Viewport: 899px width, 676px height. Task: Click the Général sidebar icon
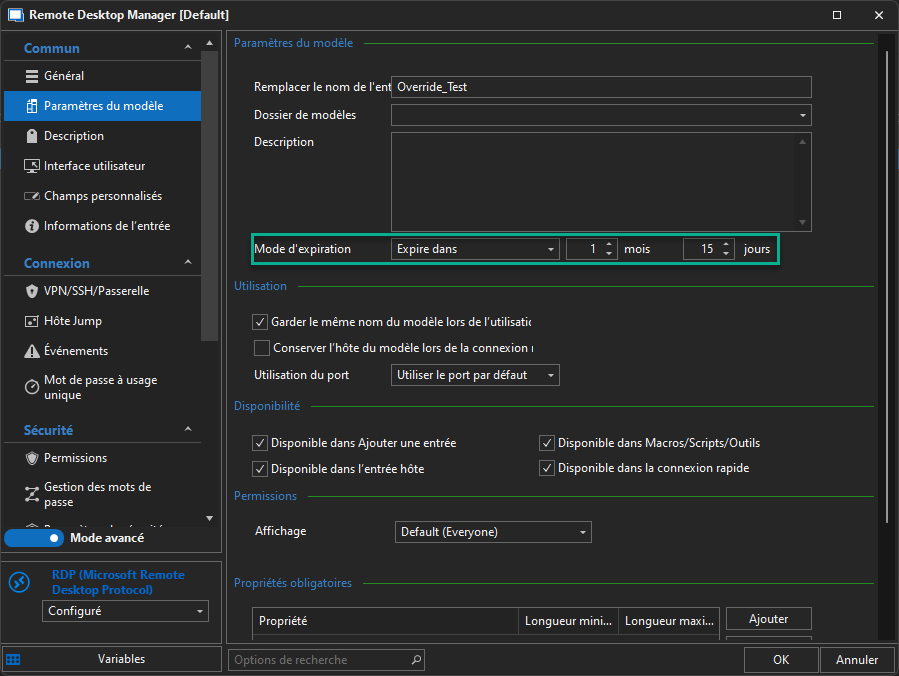pos(31,76)
